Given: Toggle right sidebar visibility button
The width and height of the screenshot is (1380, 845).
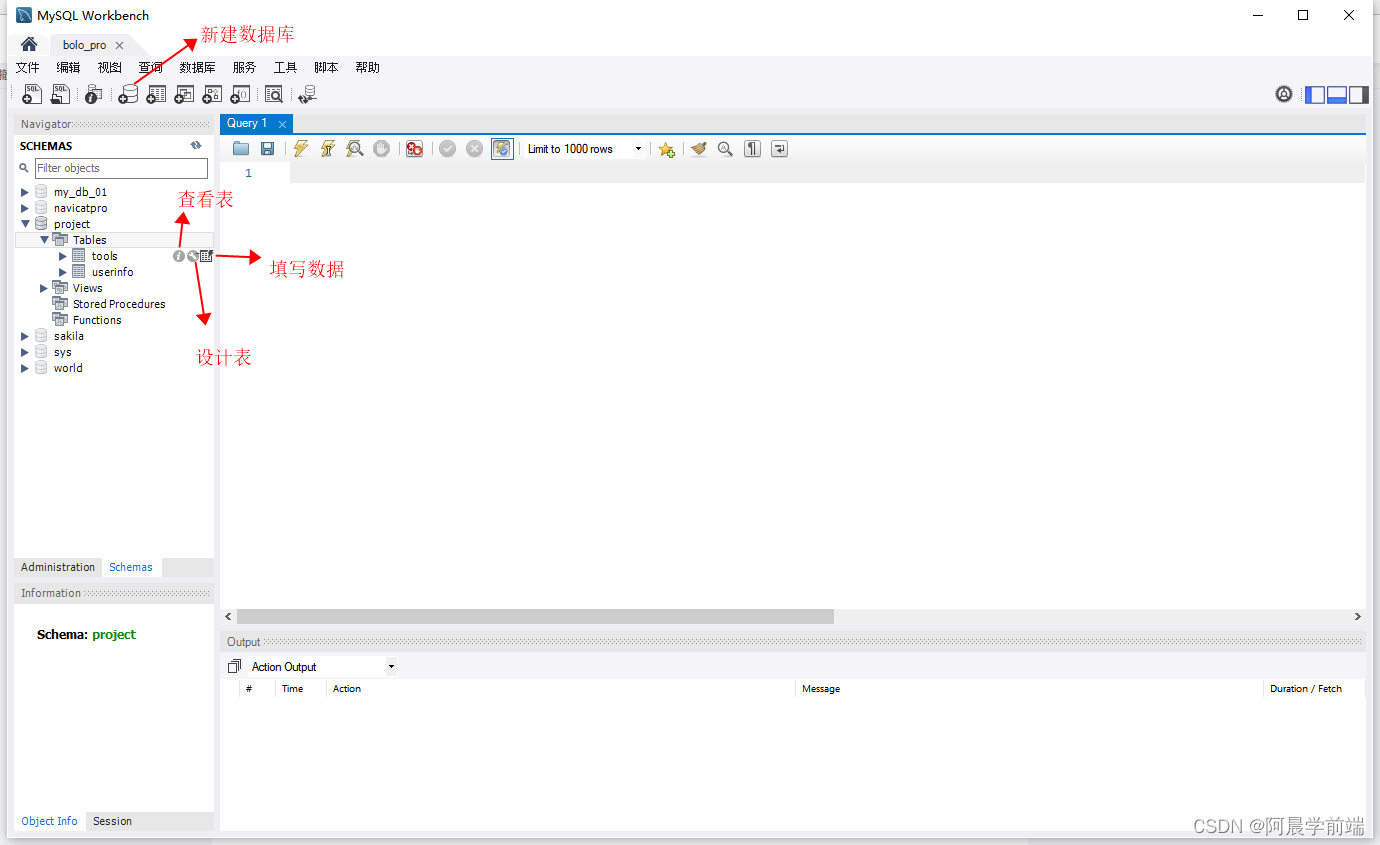Looking at the screenshot, I should click(1359, 95).
